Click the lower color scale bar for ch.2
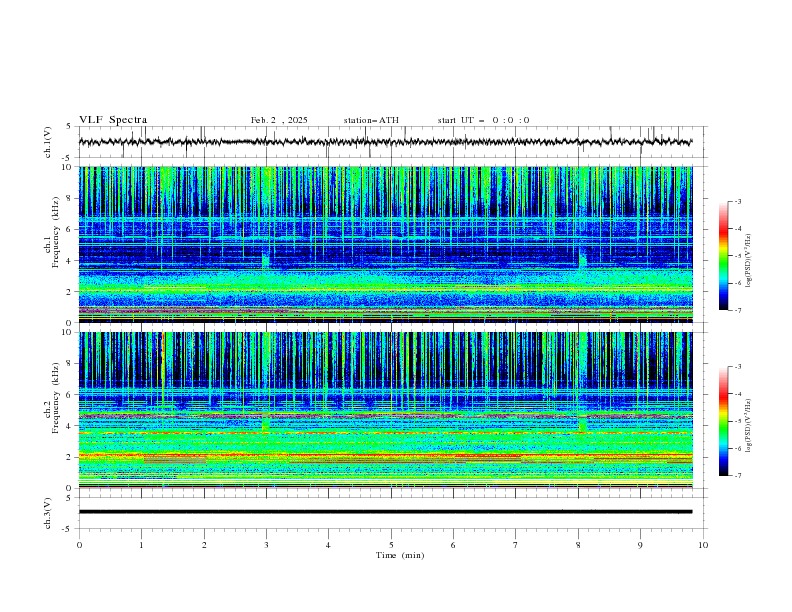This screenshot has height=612, width=792. point(723,421)
